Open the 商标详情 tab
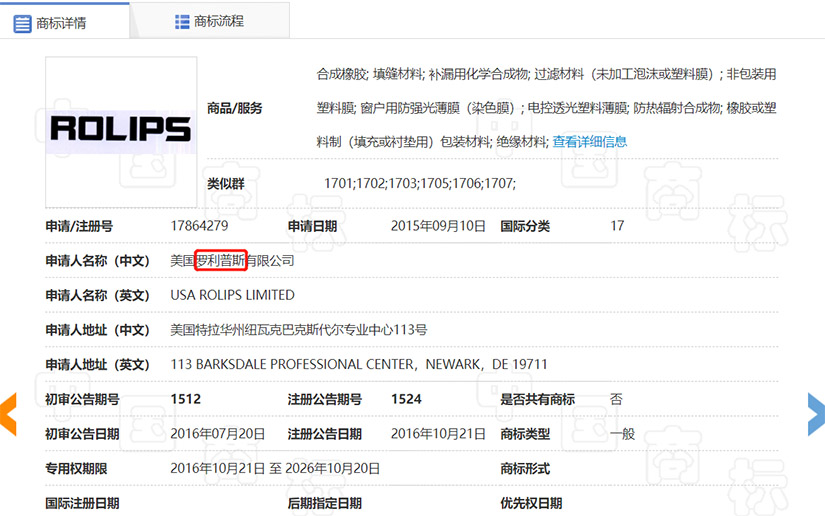 point(61,22)
